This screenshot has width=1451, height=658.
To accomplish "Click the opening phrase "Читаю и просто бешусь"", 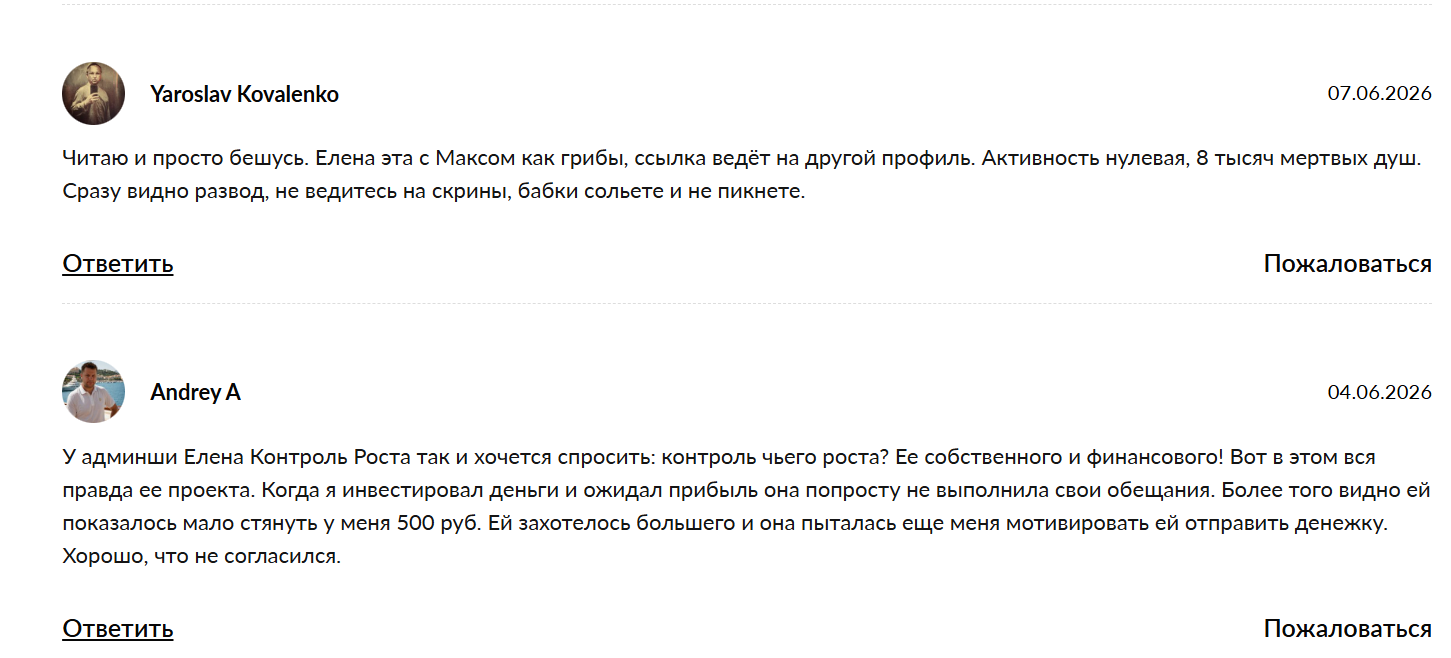I will click(169, 158).
